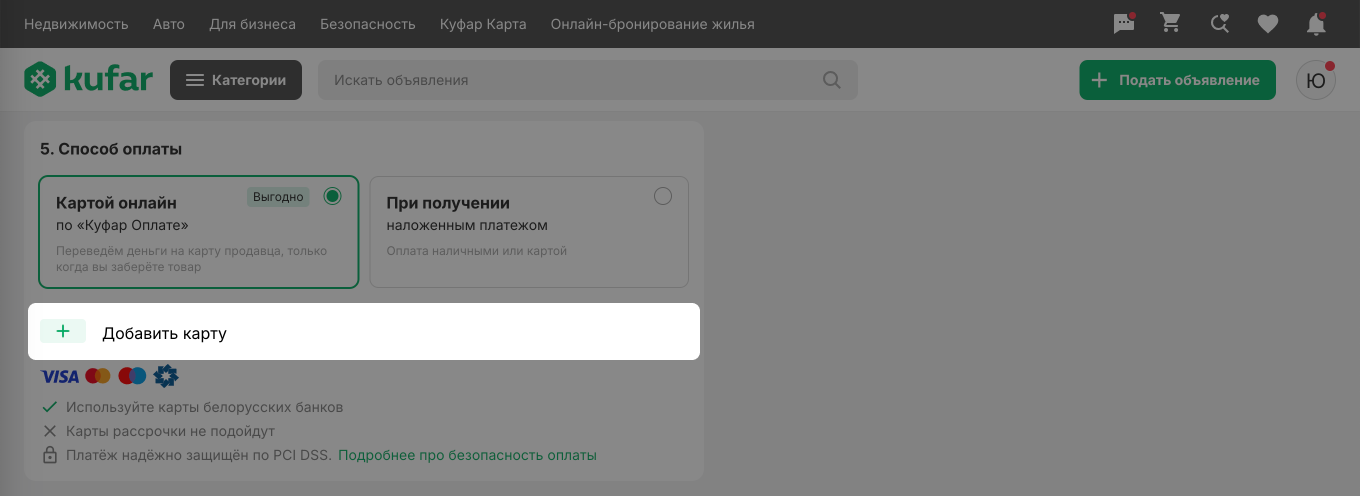Open Онлайн-бронирование жилья in top menu
Viewport: 1360px width, 496px height.
pos(653,24)
